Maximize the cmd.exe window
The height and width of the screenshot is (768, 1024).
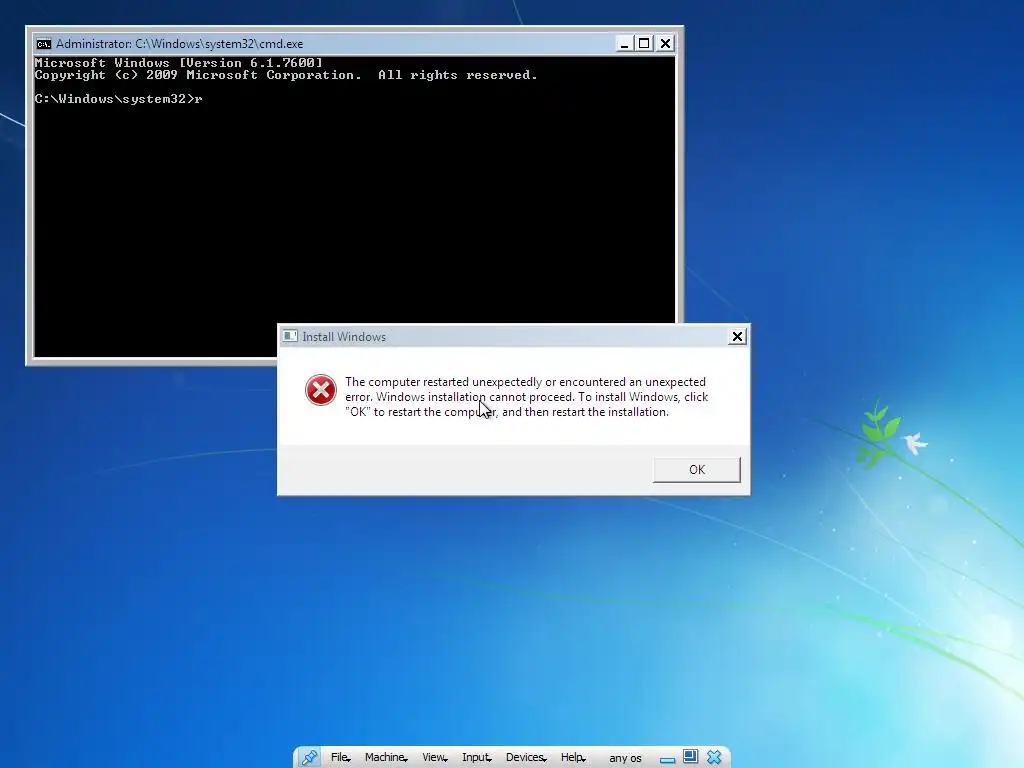tap(644, 44)
